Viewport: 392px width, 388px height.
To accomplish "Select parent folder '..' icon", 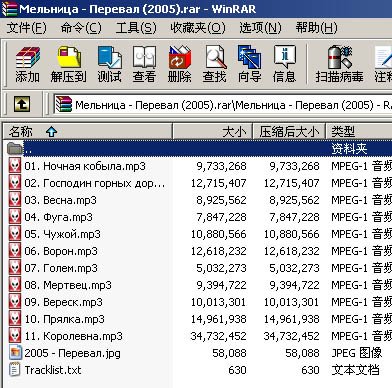I will [x=15, y=148].
